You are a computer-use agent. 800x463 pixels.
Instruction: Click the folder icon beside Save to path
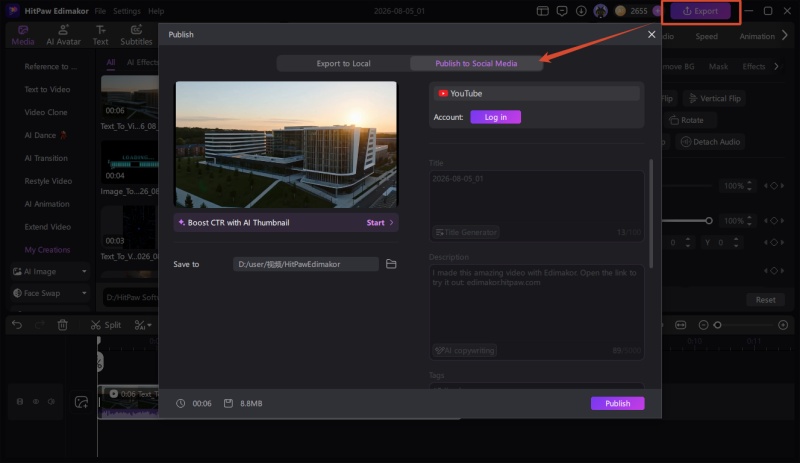[391, 264]
